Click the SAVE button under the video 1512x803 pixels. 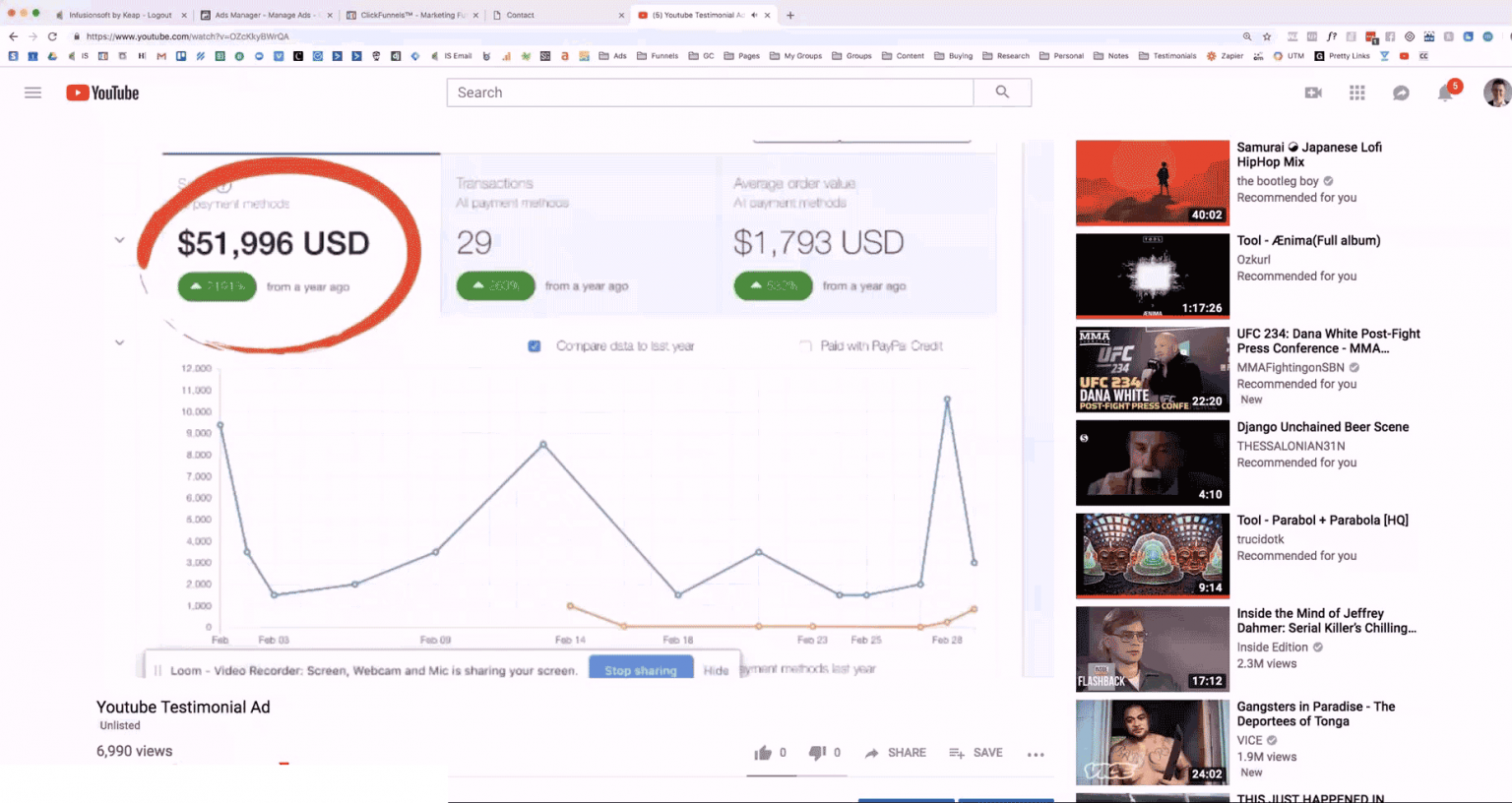coord(976,752)
